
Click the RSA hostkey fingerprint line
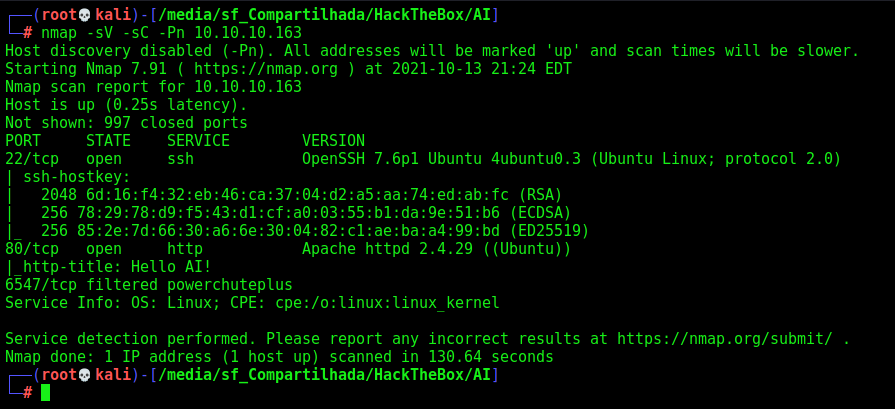[301, 195]
